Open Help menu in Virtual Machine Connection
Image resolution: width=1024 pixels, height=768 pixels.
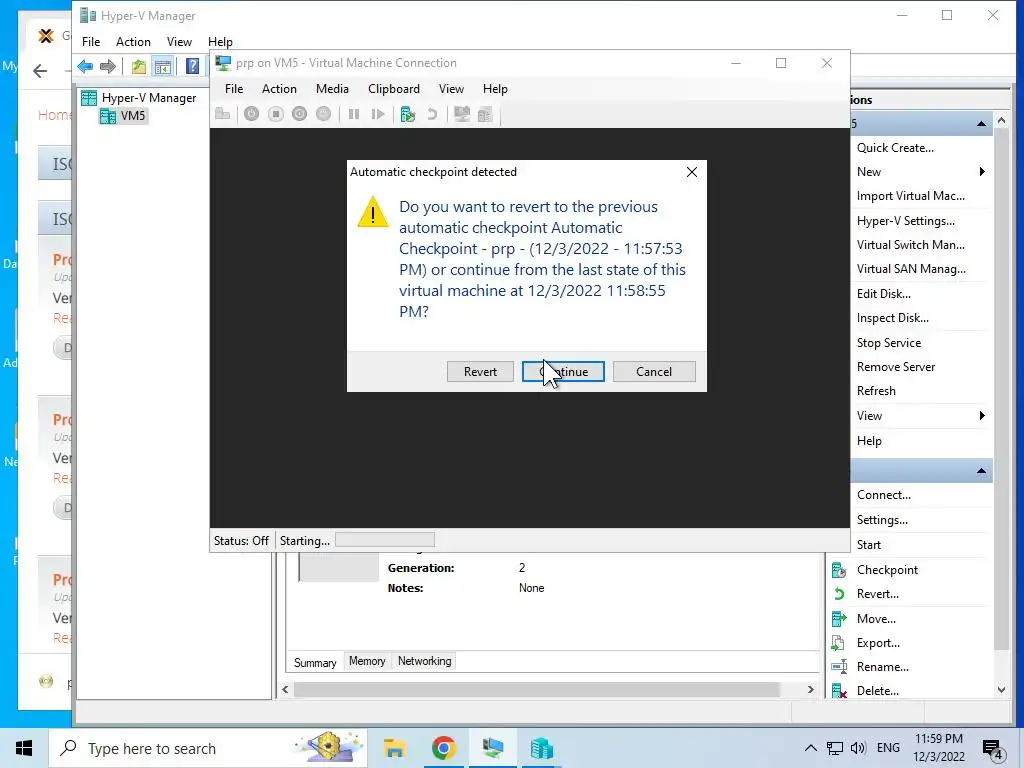coord(495,89)
